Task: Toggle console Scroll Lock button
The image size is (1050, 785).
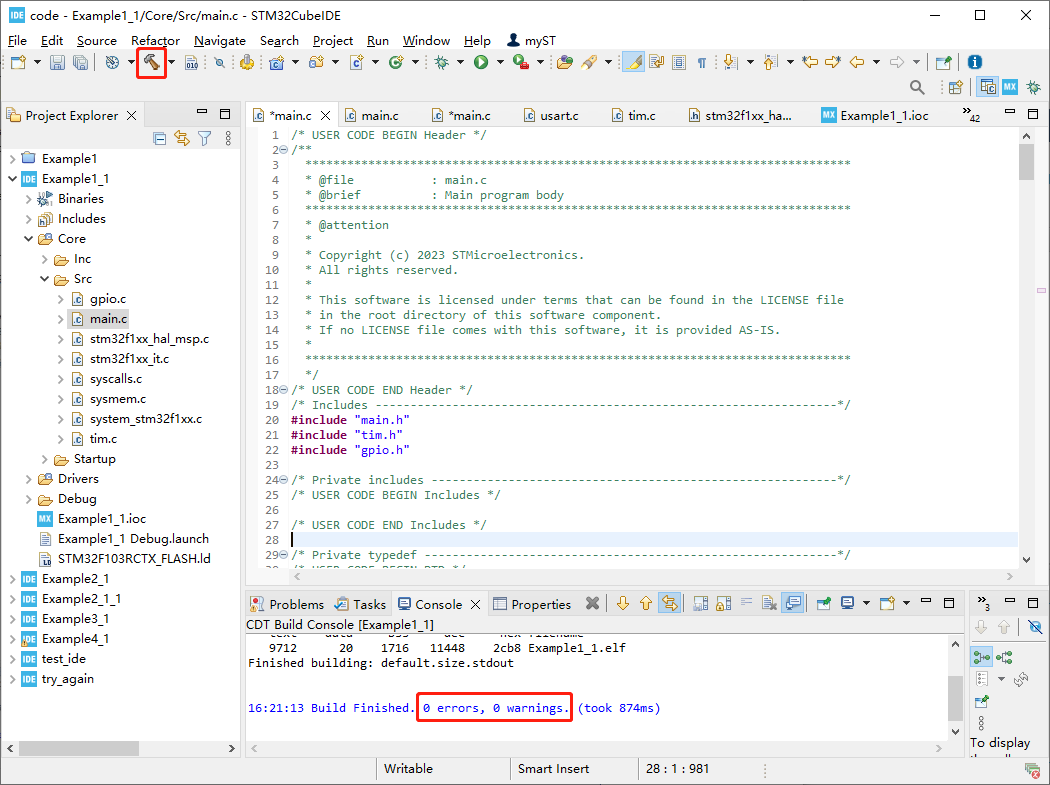Action: pos(724,603)
